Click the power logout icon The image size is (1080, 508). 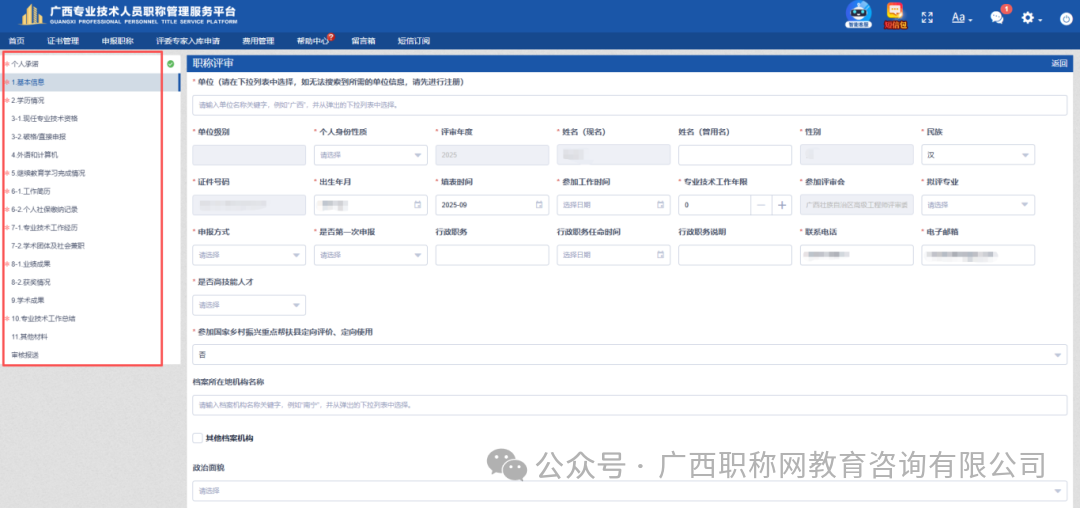point(1064,18)
